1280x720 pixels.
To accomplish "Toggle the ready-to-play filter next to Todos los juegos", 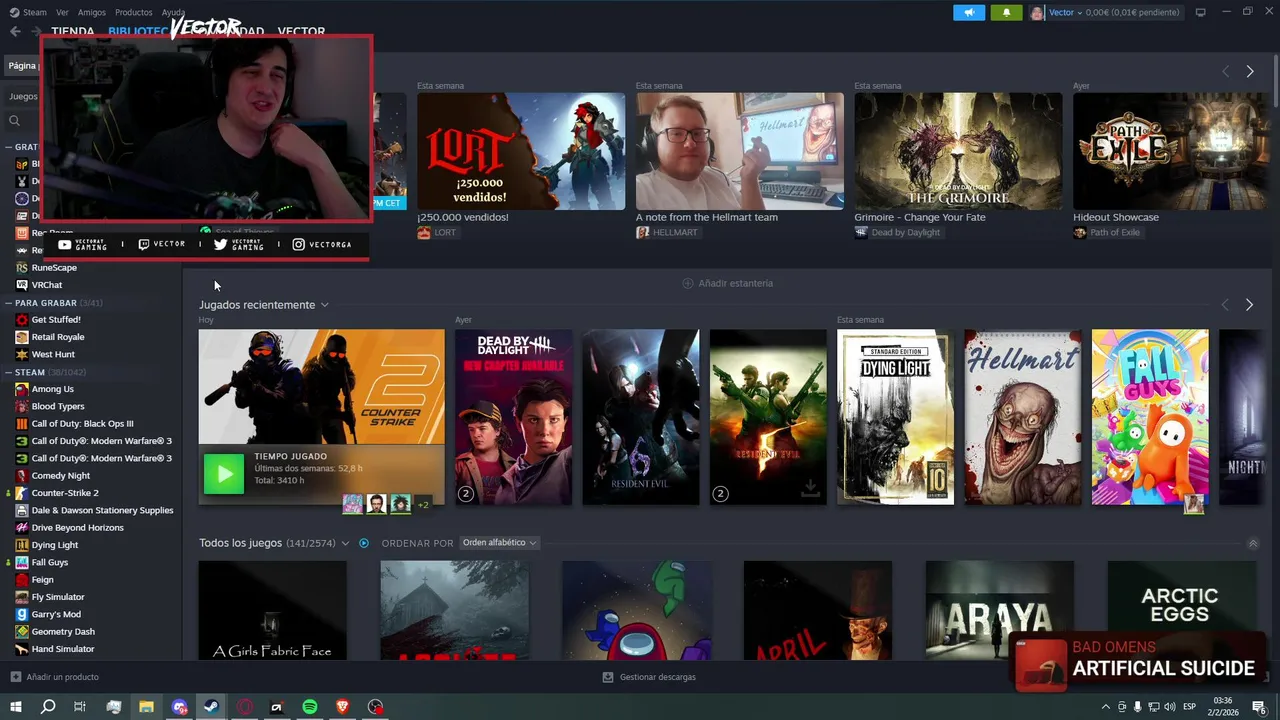I will click(364, 543).
